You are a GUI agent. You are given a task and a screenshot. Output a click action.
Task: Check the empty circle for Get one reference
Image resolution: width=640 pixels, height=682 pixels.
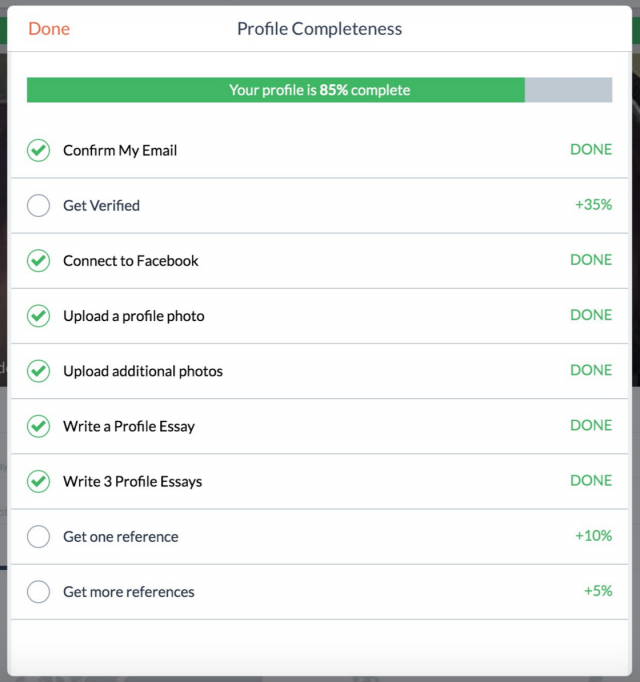pos(38,537)
